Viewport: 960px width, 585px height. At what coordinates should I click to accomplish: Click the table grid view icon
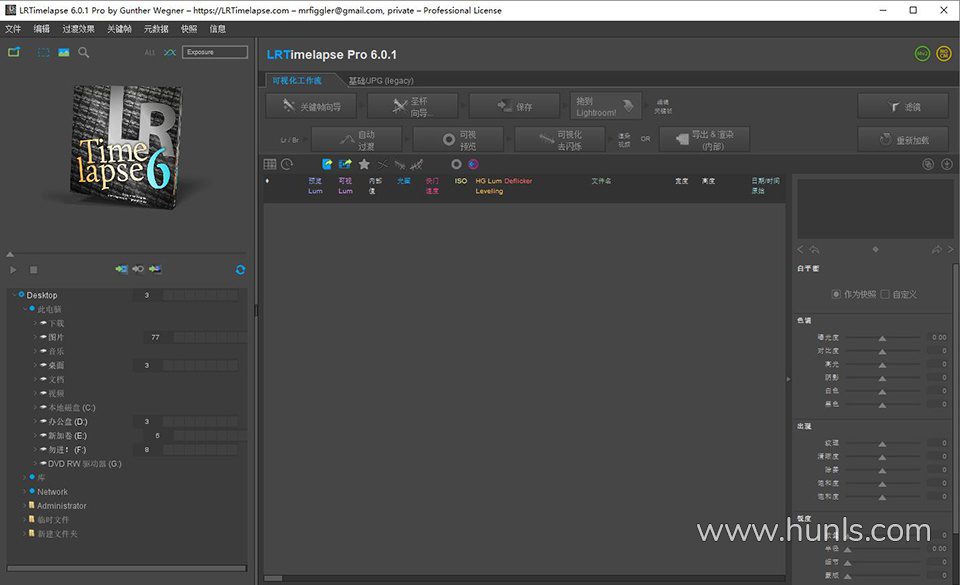click(x=270, y=164)
